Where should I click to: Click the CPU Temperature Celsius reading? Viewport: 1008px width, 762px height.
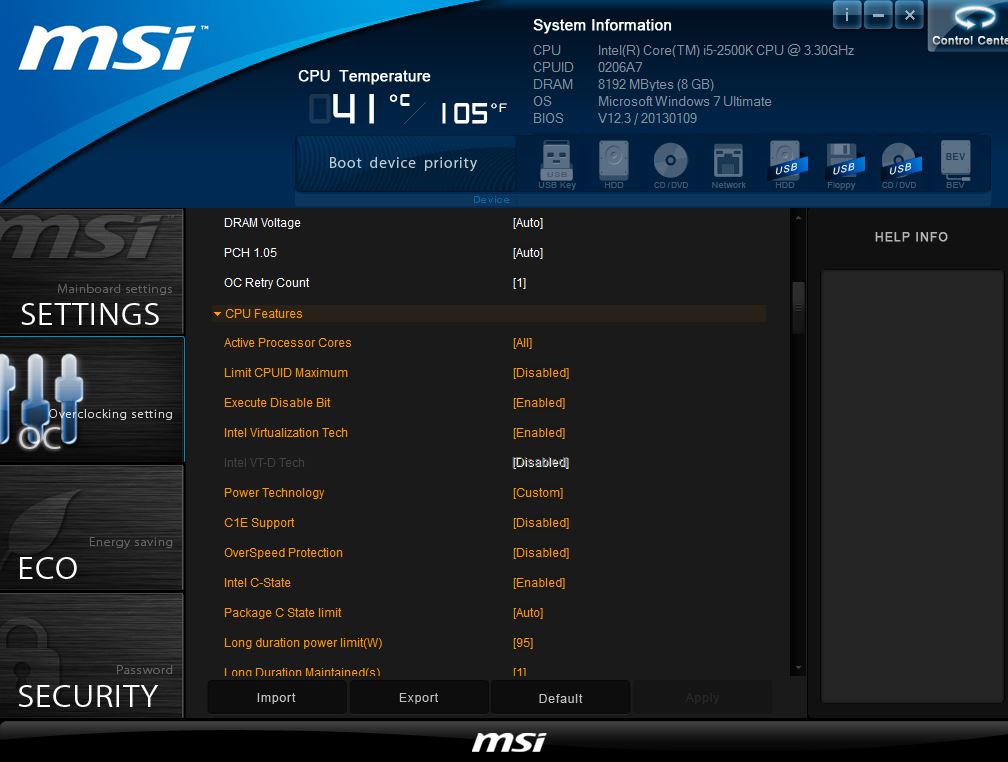pyautogui.click(x=360, y=108)
